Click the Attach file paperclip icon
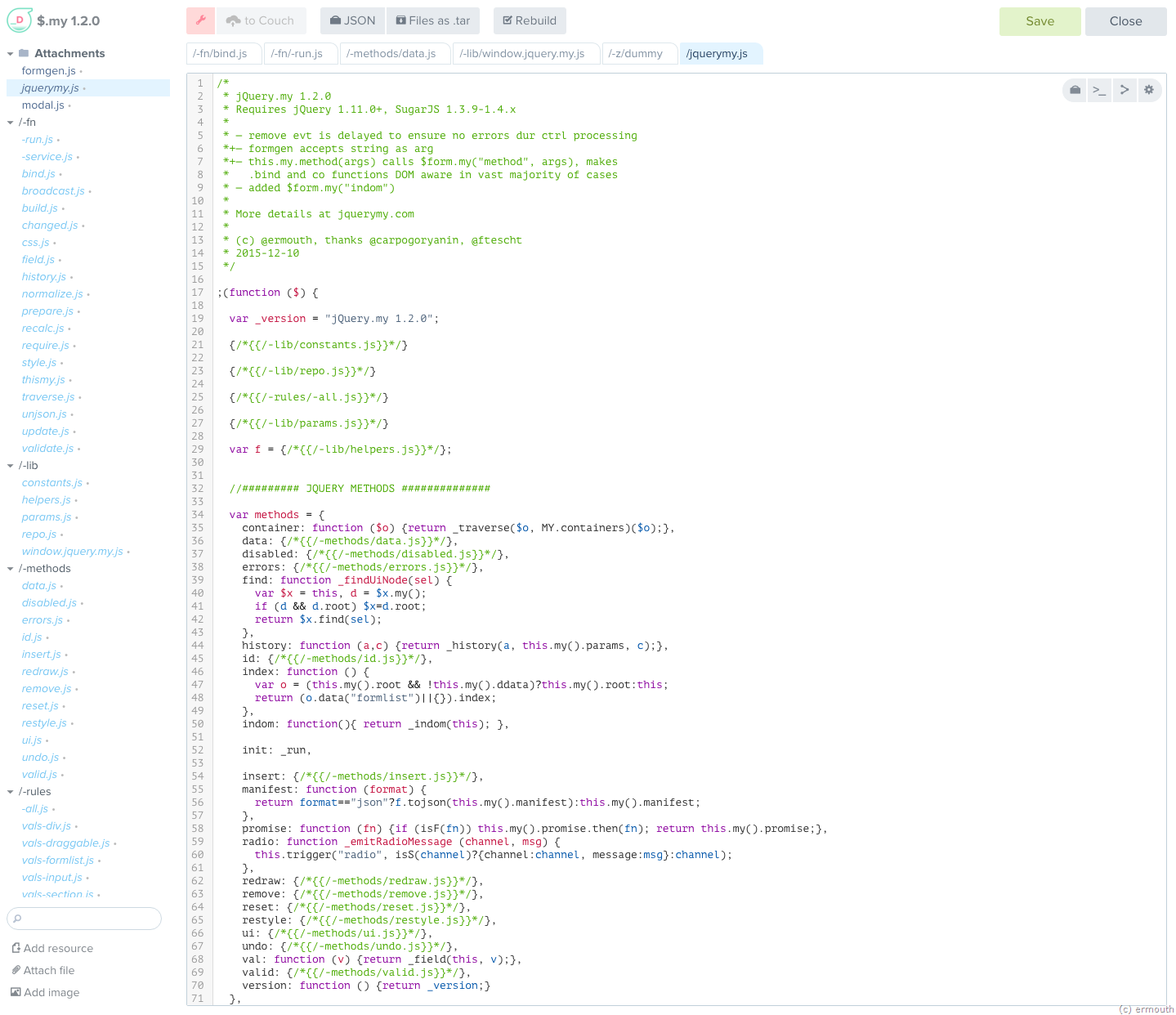1176x1015 pixels. [x=16, y=970]
